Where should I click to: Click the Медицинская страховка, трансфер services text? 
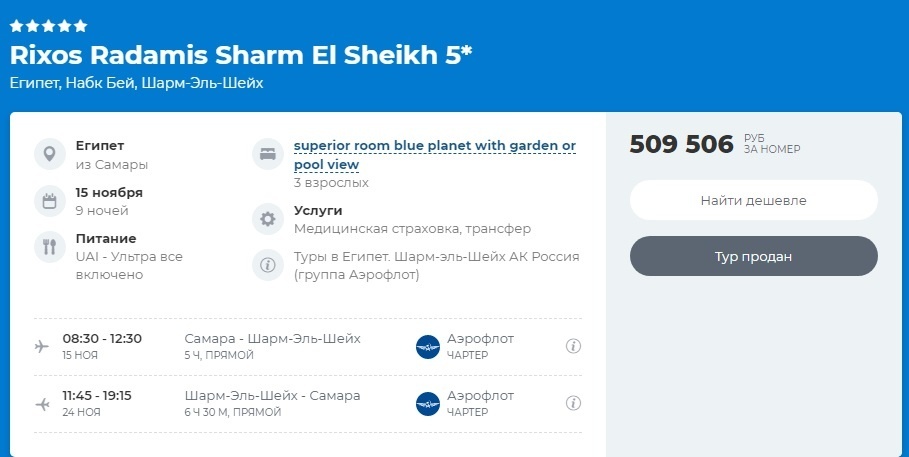pos(412,229)
